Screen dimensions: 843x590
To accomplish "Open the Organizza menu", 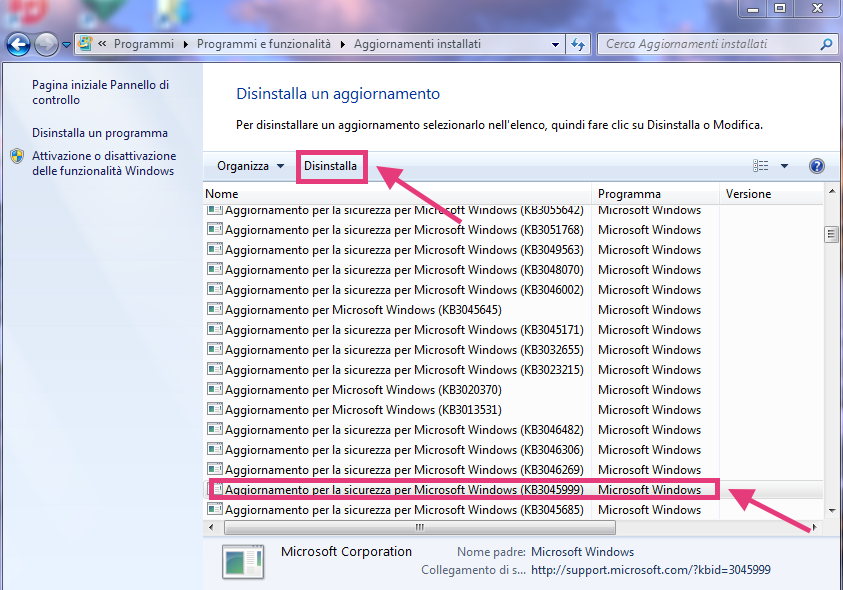I will [250, 166].
